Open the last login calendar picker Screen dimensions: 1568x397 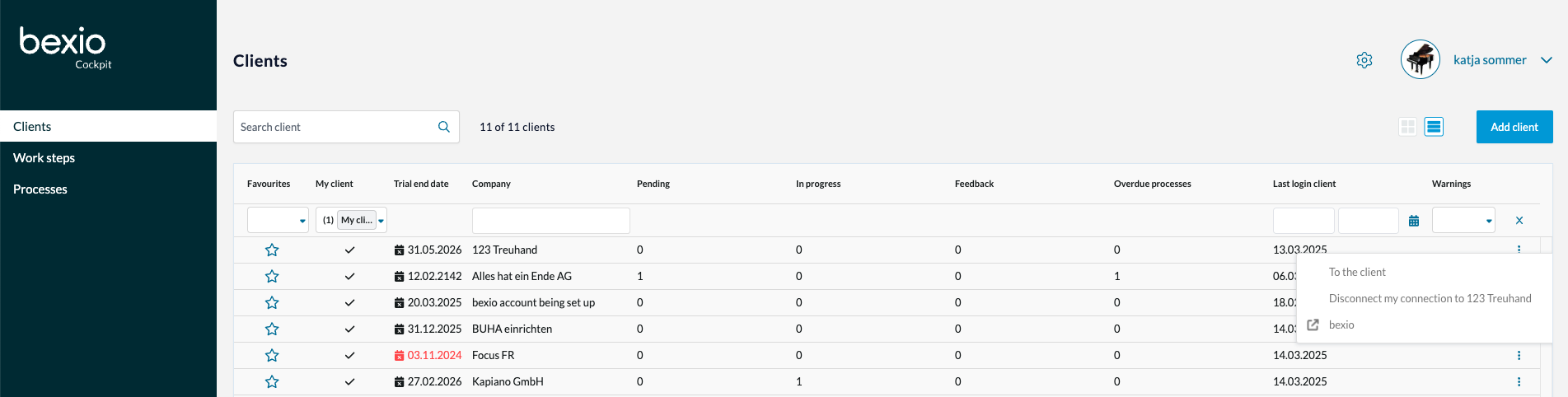click(1414, 221)
